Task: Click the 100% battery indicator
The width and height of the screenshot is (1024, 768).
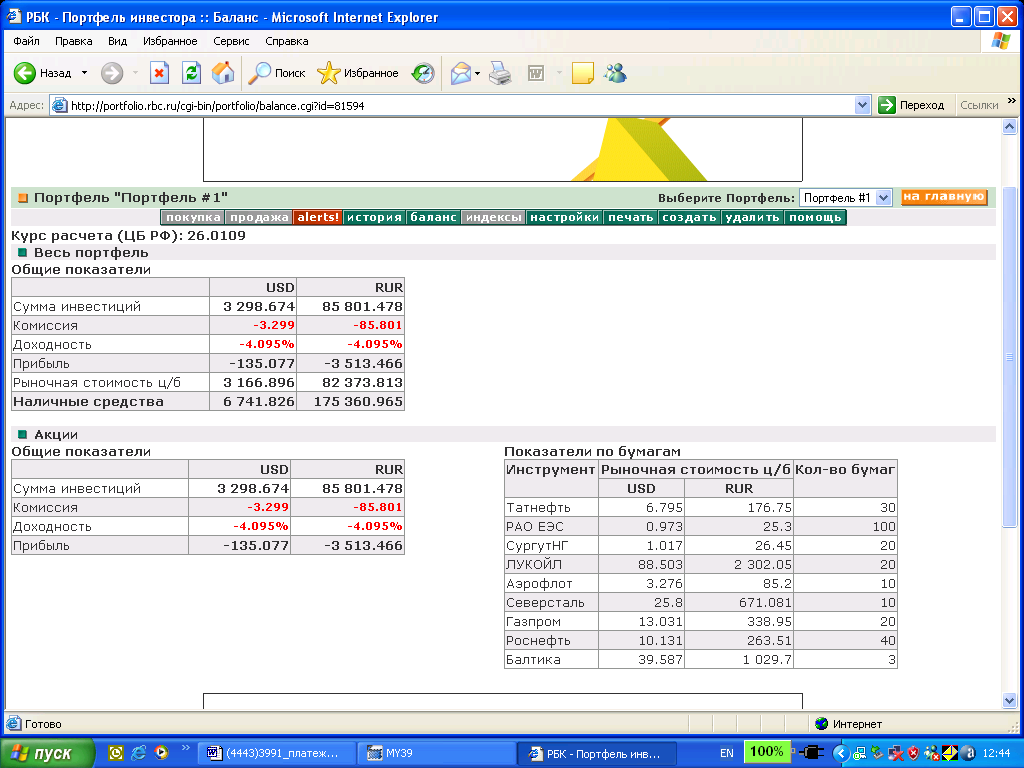Action: pyautogui.click(x=767, y=752)
